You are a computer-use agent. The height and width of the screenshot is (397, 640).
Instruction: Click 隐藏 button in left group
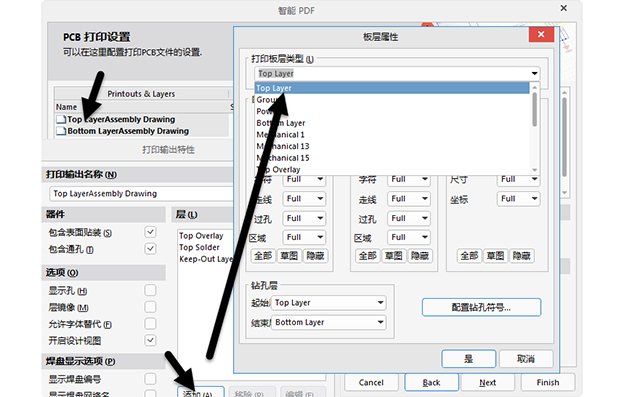pos(315,256)
